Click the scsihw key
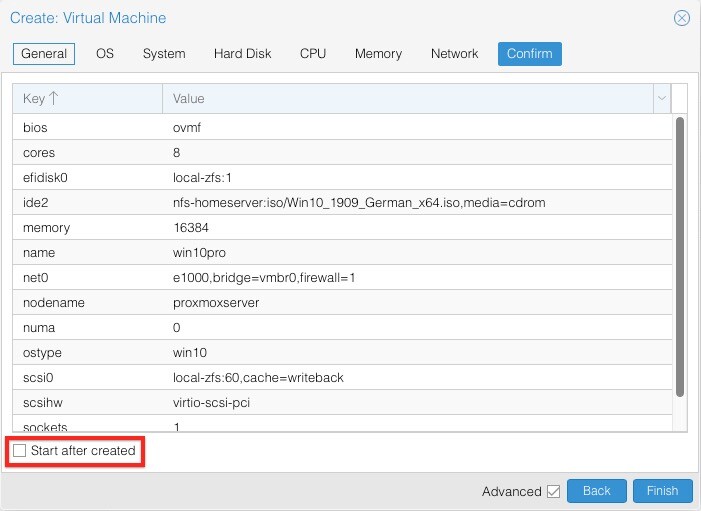Viewport: 701px width, 511px height. (x=42, y=403)
